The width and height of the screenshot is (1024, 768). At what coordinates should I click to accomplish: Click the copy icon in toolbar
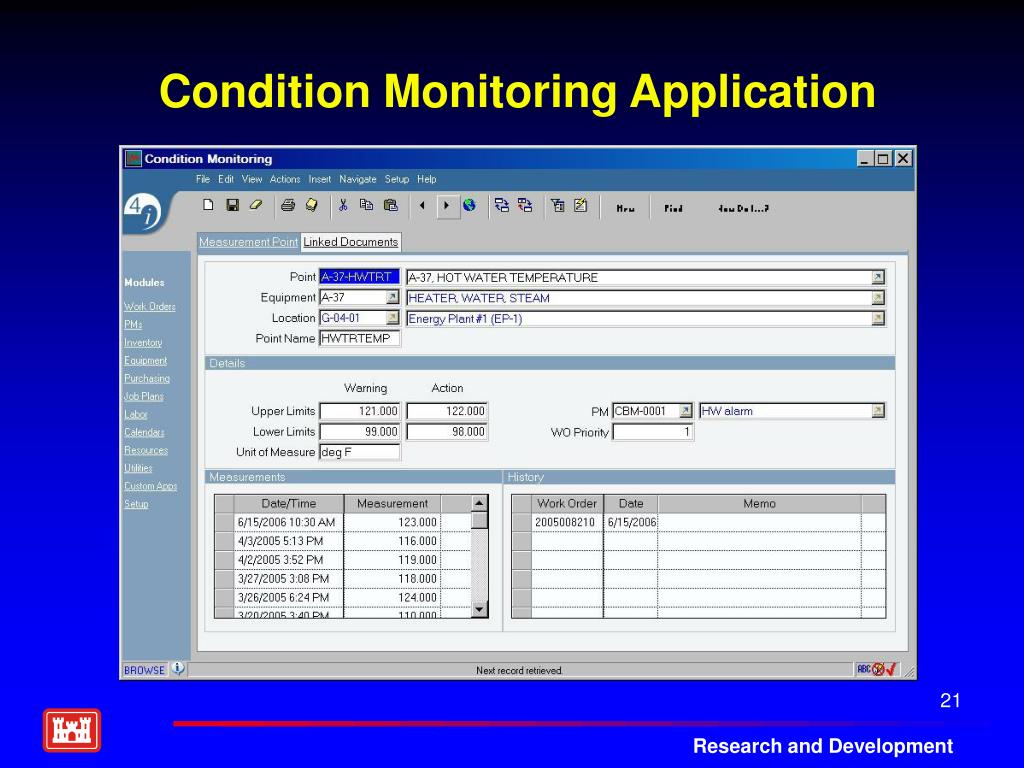coord(366,205)
